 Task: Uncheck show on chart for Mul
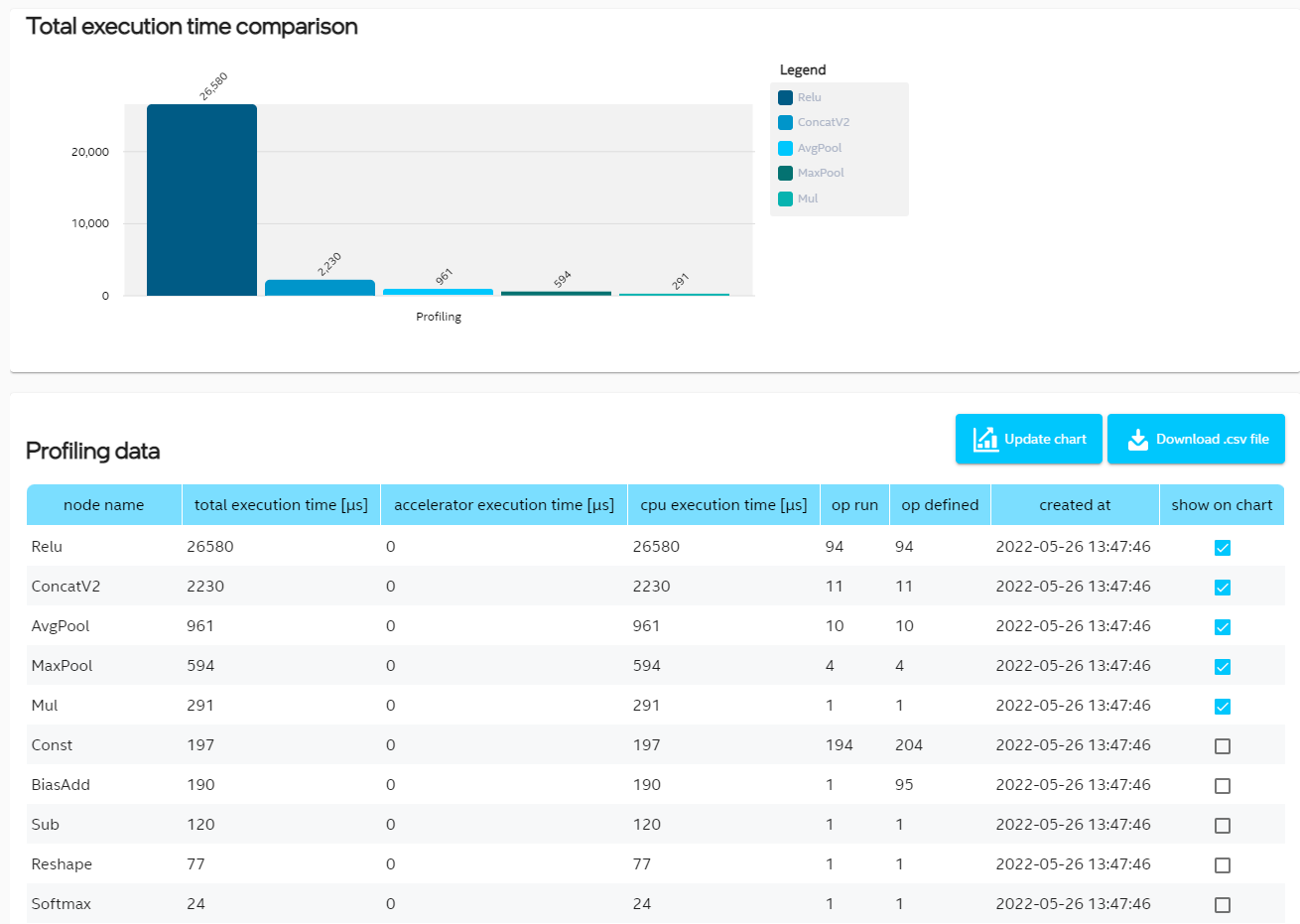point(1223,707)
